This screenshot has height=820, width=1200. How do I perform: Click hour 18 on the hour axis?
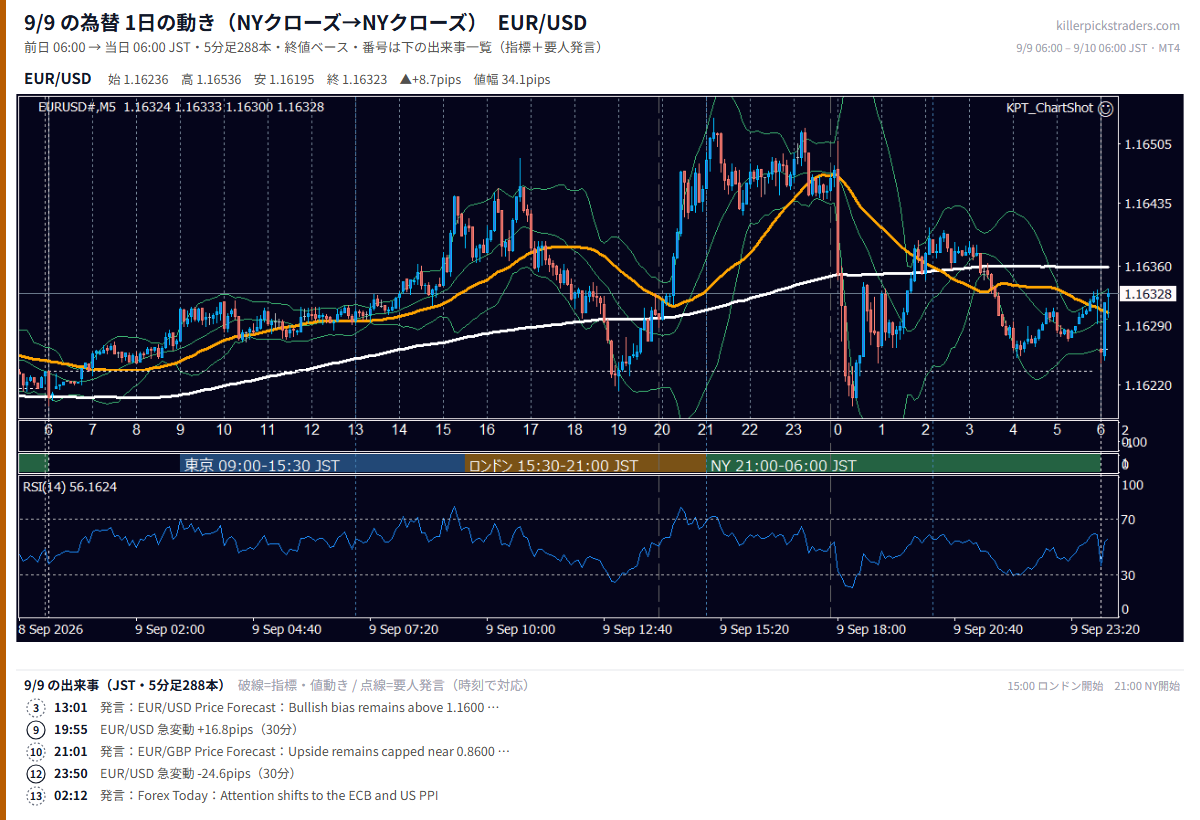[x=574, y=430]
